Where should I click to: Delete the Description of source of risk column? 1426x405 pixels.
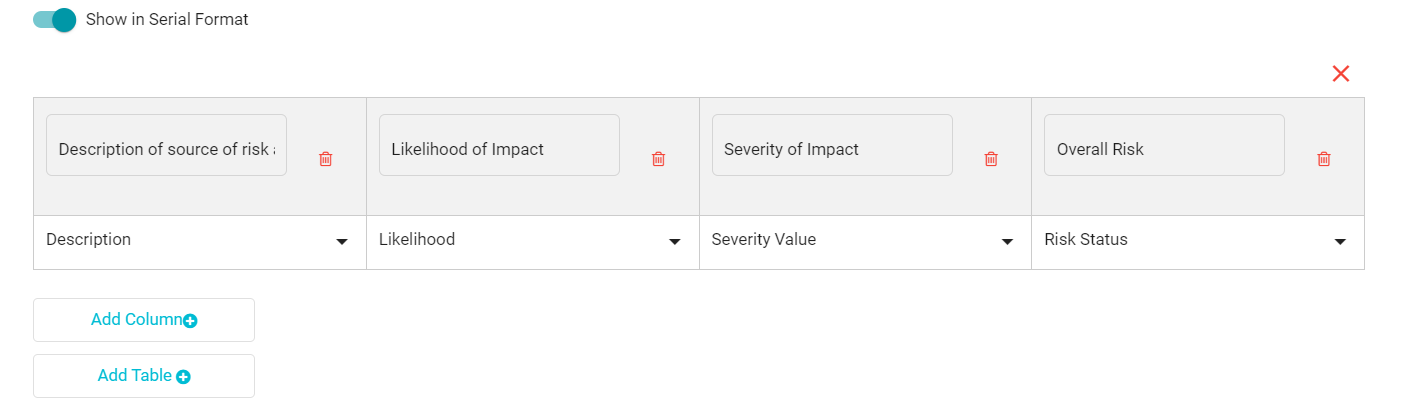point(326,159)
